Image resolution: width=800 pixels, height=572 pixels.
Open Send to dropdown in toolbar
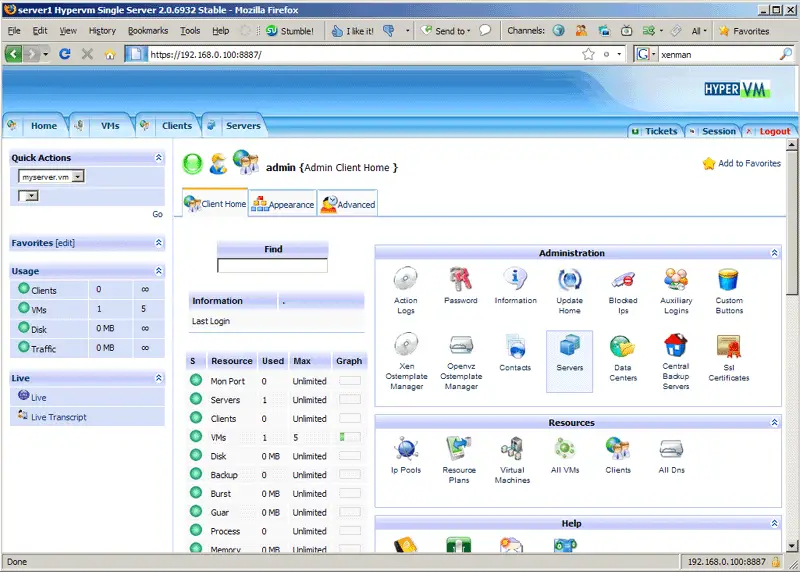click(446, 31)
